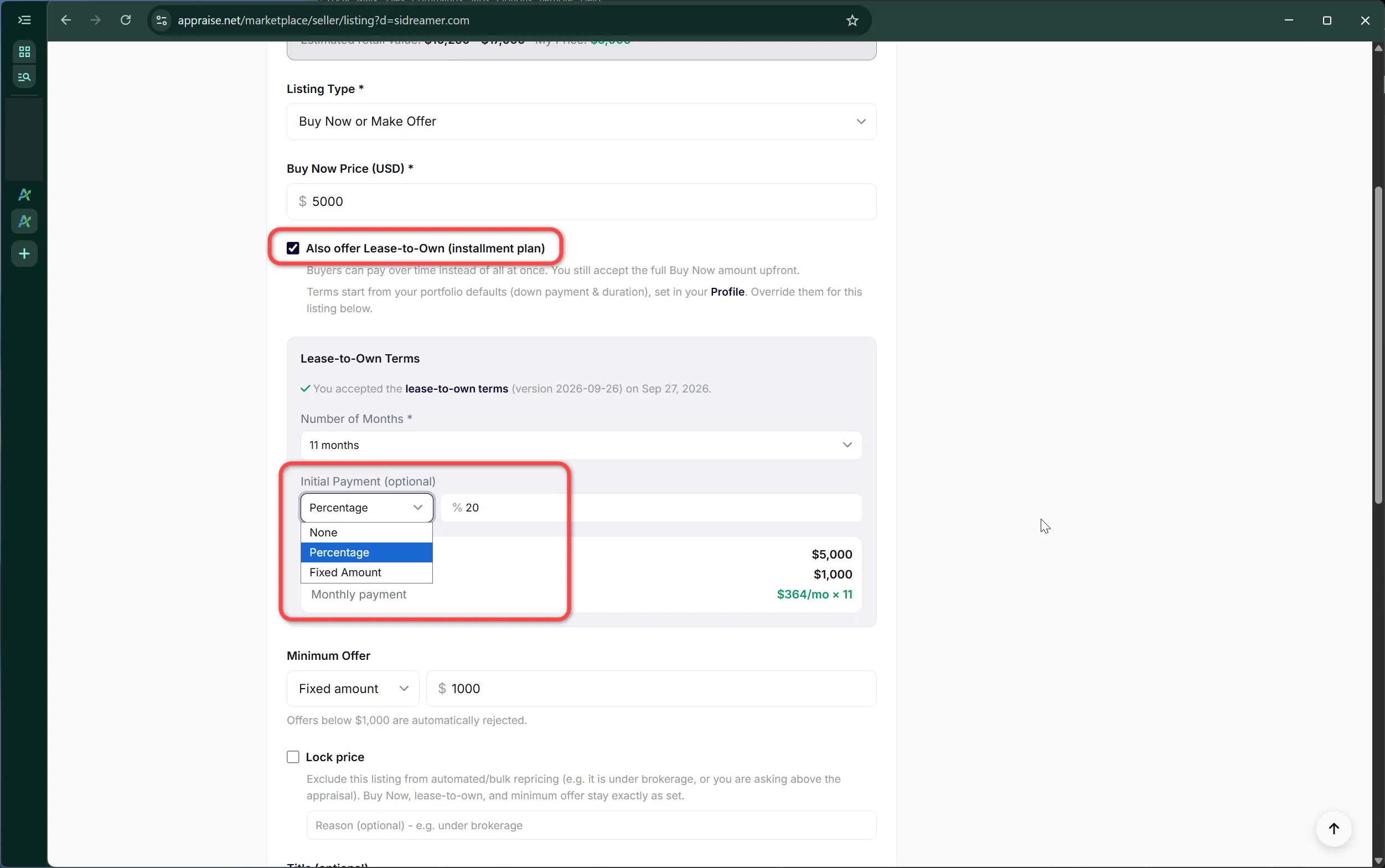1385x868 pixels.
Task: Choose Fixed Amount in Initial Payment list
Action: coord(367,572)
